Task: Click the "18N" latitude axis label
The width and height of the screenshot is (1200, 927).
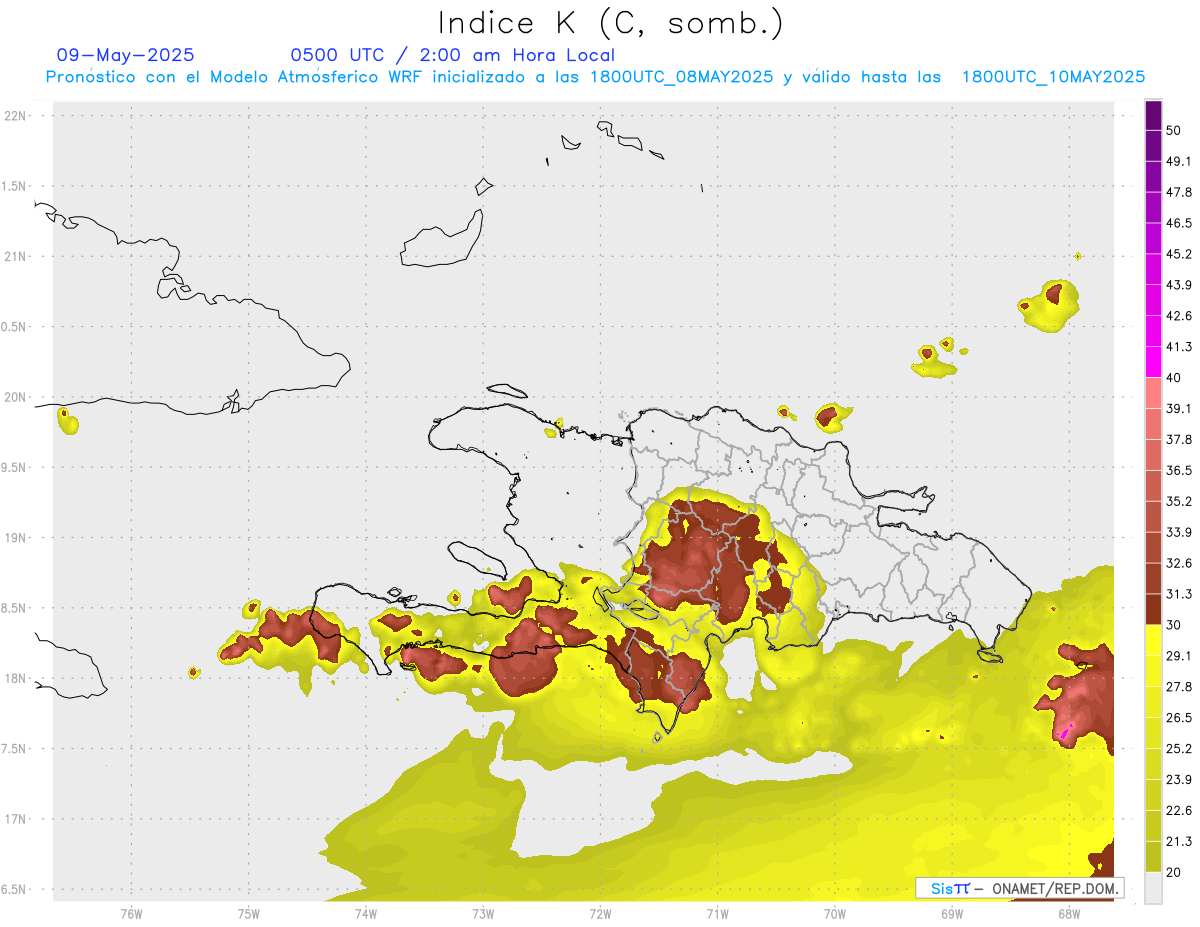Action: pyautogui.click(x=17, y=679)
